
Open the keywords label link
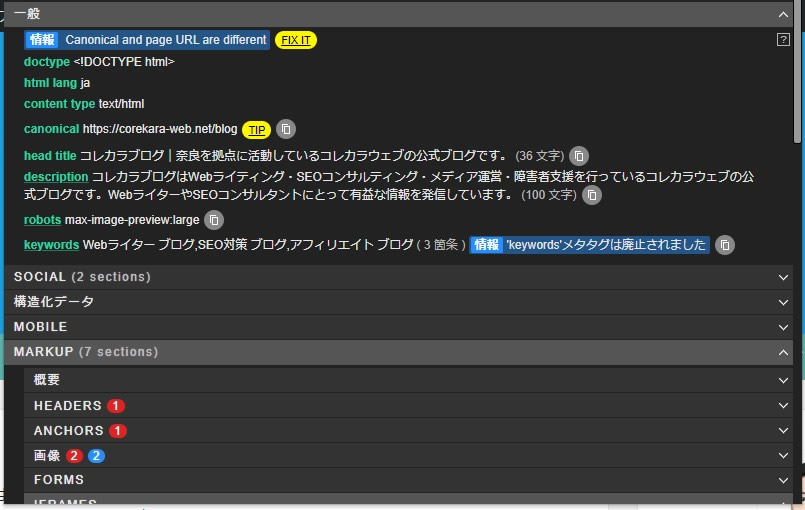[x=51, y=245]
